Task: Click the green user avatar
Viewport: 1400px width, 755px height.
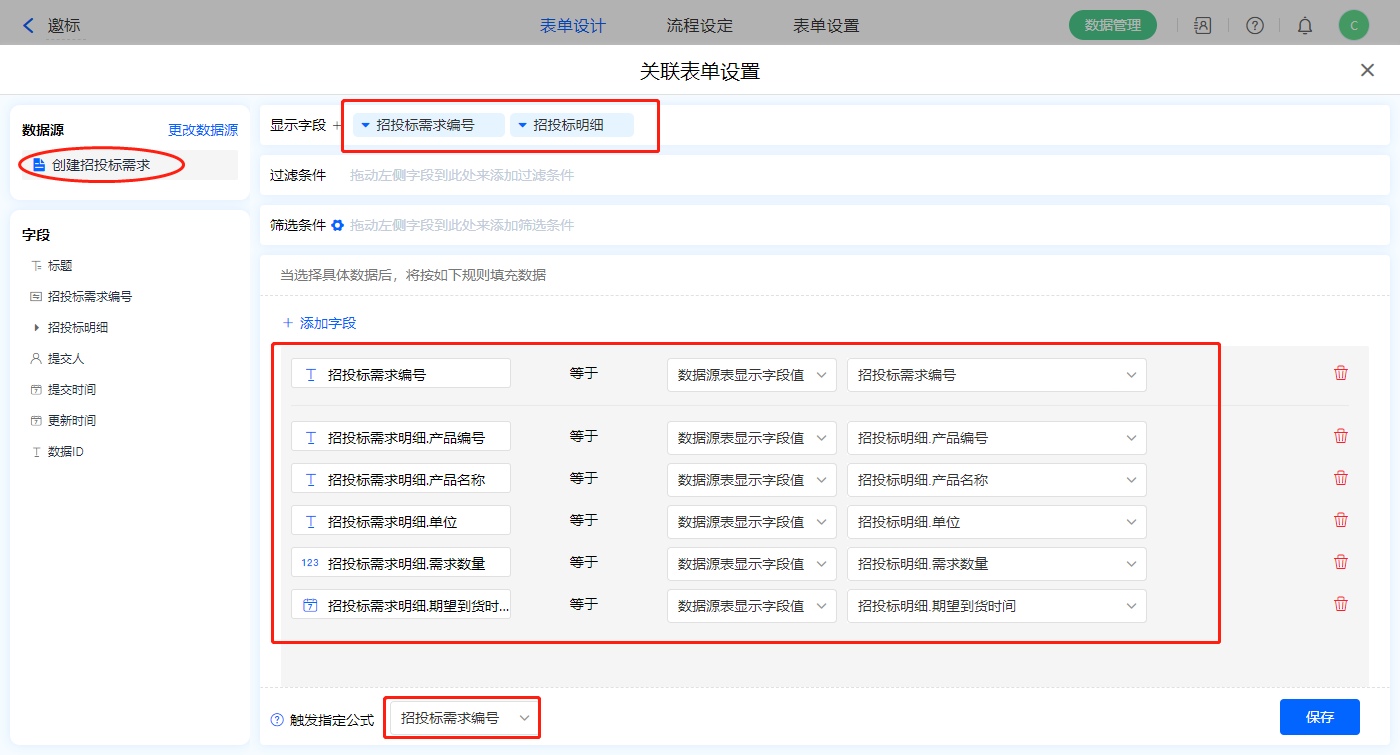Action: 1353,26
